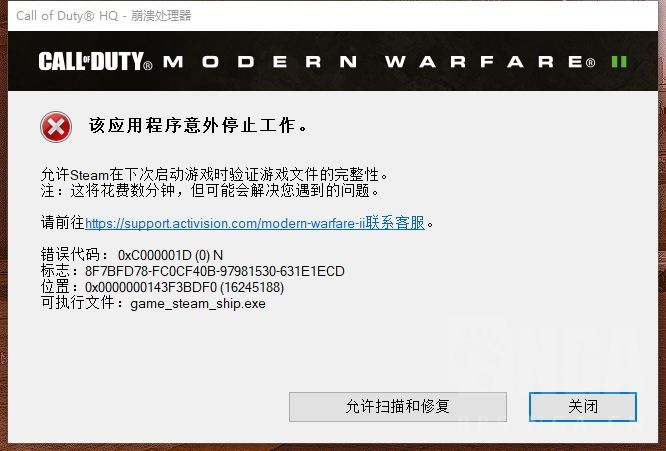
Task: Click the Call of Duty logo
Action: 95,62
